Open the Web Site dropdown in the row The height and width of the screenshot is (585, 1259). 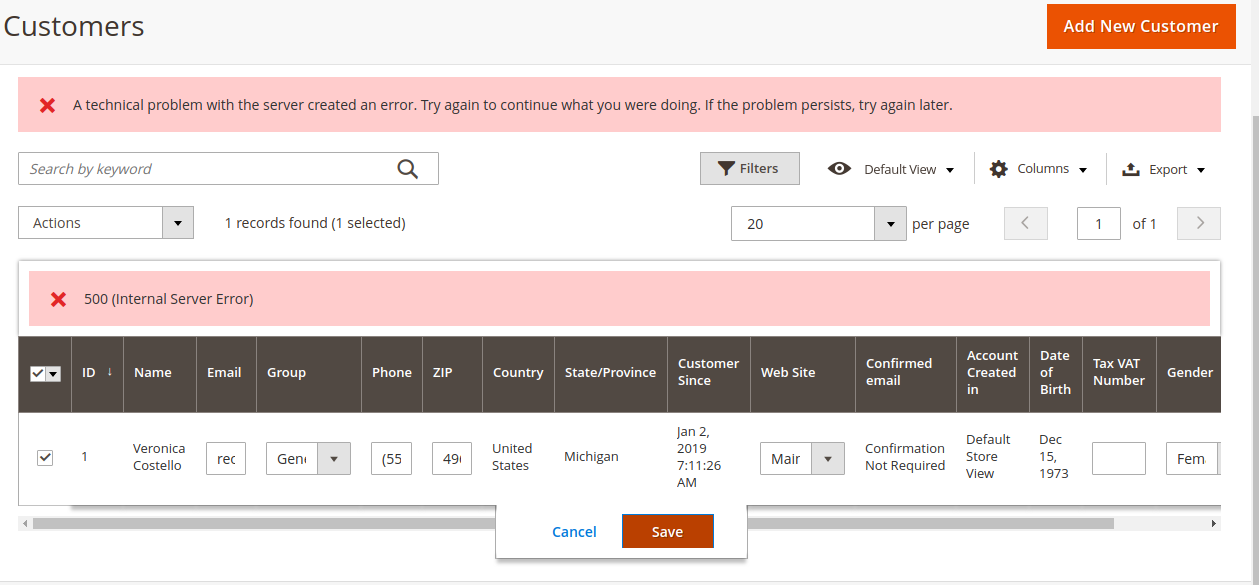[x=827, y=458]
